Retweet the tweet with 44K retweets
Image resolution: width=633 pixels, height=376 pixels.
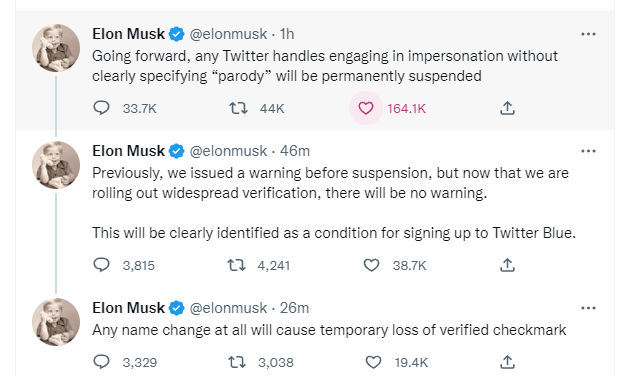(x=238, y=108)
